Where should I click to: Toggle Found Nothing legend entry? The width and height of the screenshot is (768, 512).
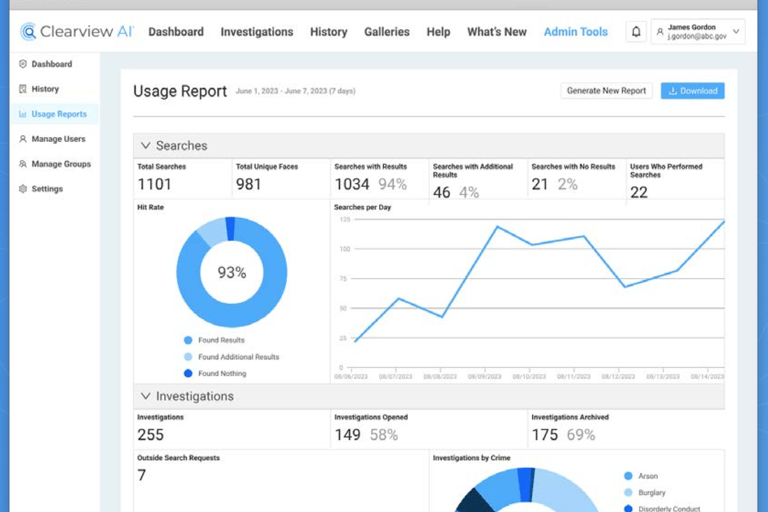tap(216, 373)
